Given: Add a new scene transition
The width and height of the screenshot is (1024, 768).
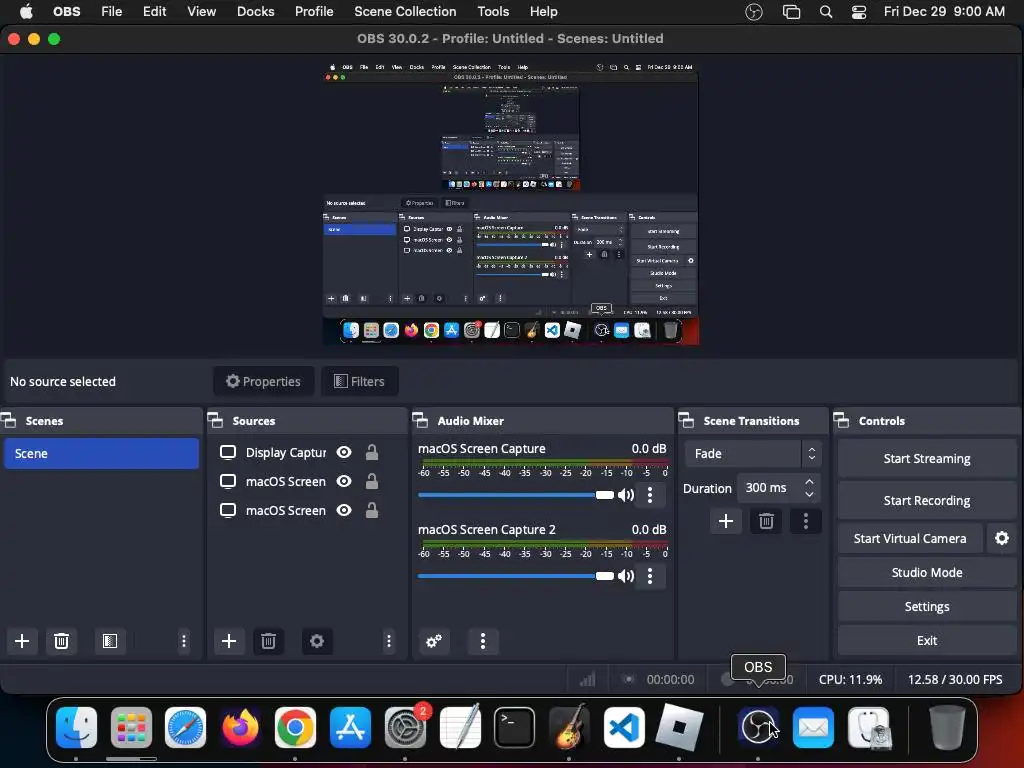Looking at the screenshot, I should pos(726,520).
